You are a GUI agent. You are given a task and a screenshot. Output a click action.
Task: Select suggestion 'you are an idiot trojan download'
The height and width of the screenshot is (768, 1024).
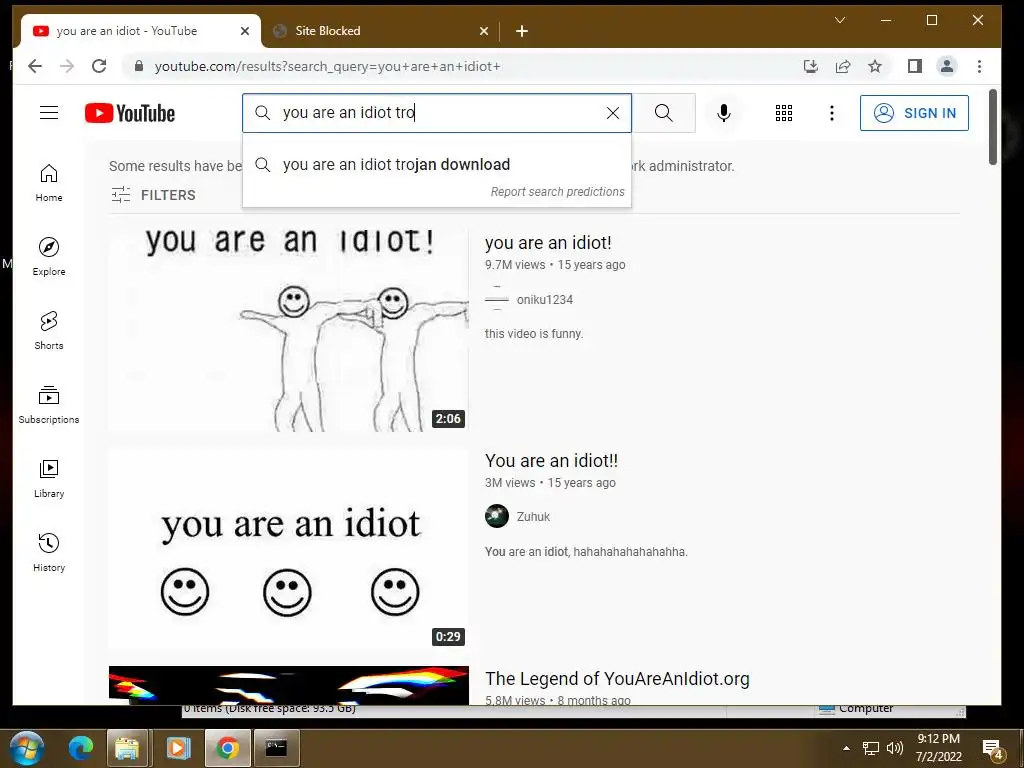pos(437,165)
